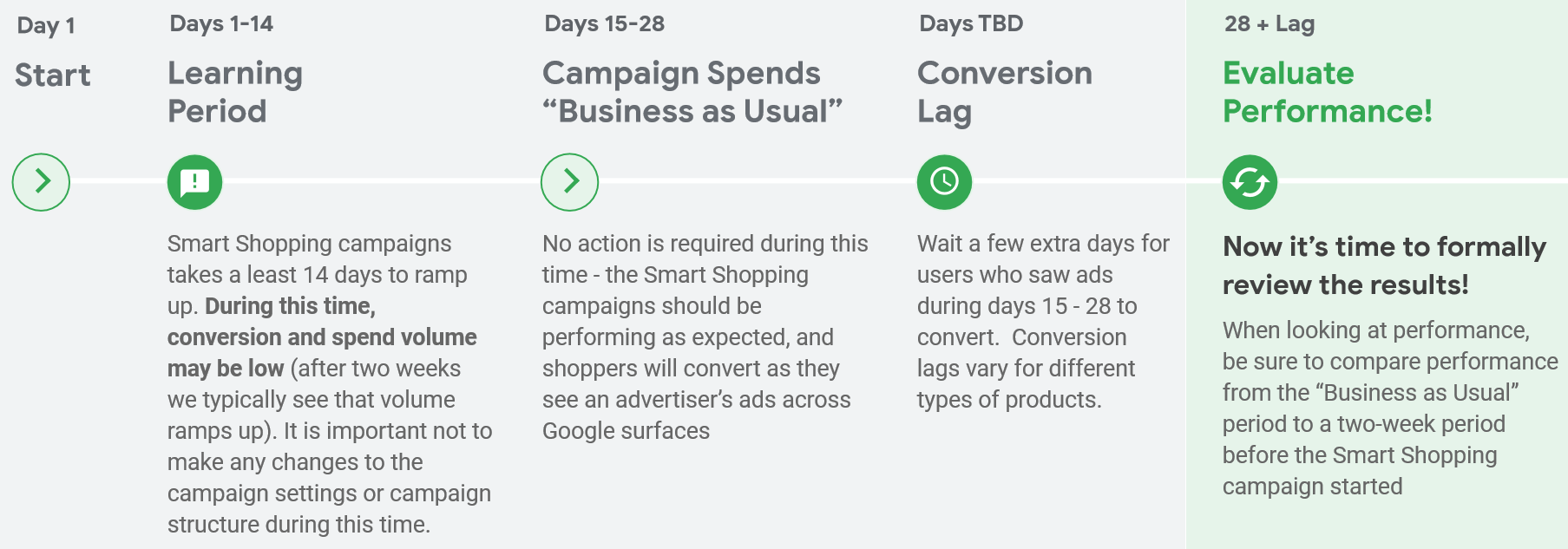Click the green "Evaluate Performance!" heading
The width and height of the screenshot is (1568, 549).
coord(1327,92)
